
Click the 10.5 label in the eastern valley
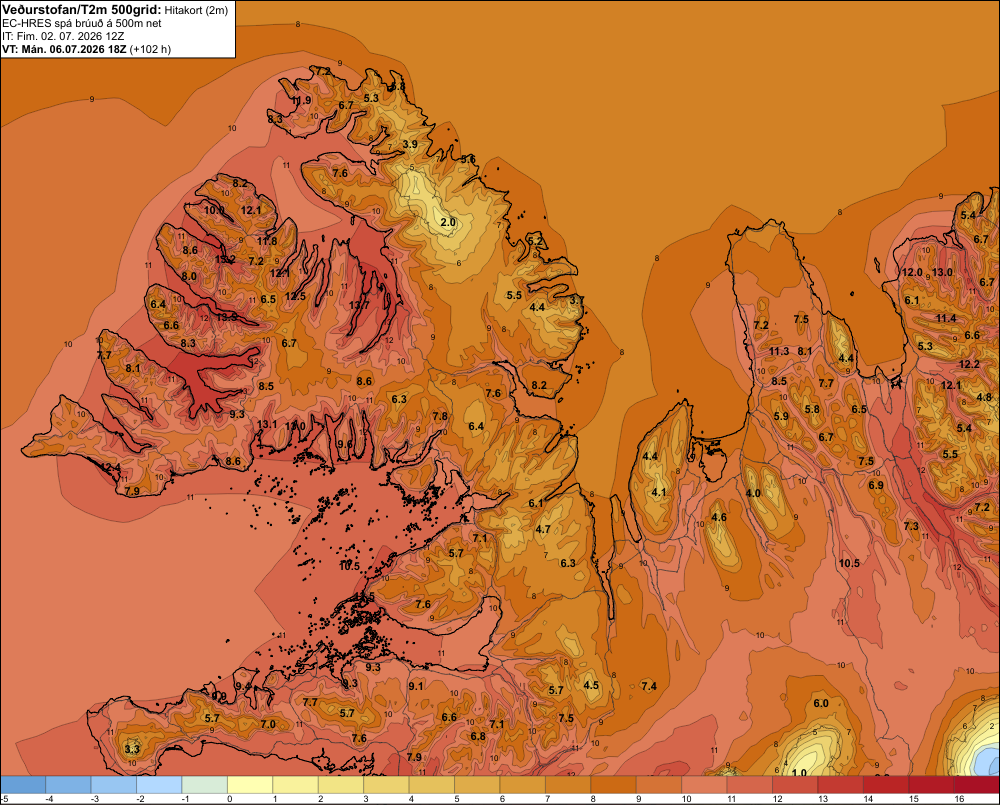[x=849, y=563]
